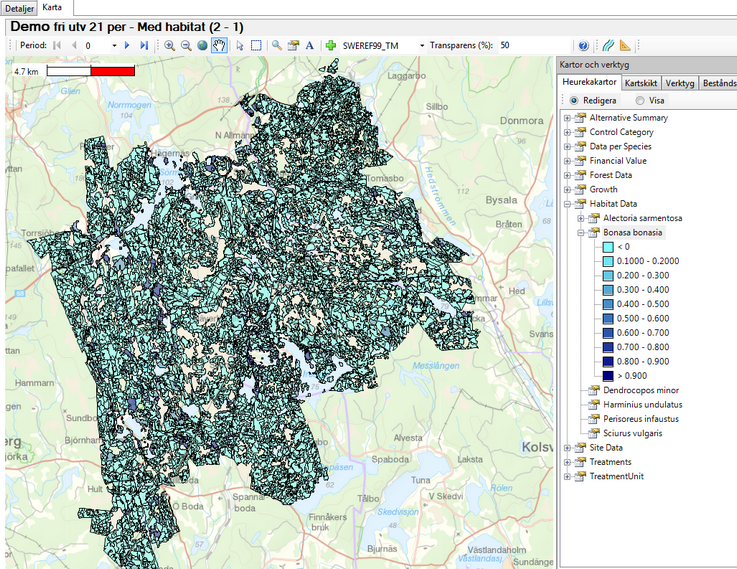This screenshot has height=569, width=737.
Task: Click the text label 'A' tool
Action: [x=309, y=46]
